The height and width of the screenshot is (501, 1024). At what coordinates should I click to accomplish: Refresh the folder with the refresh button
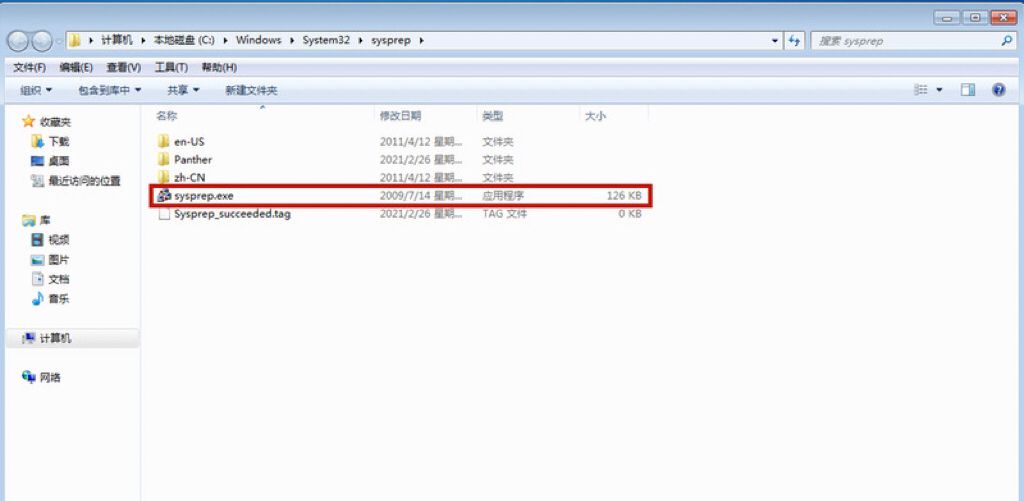pos(794,40)
